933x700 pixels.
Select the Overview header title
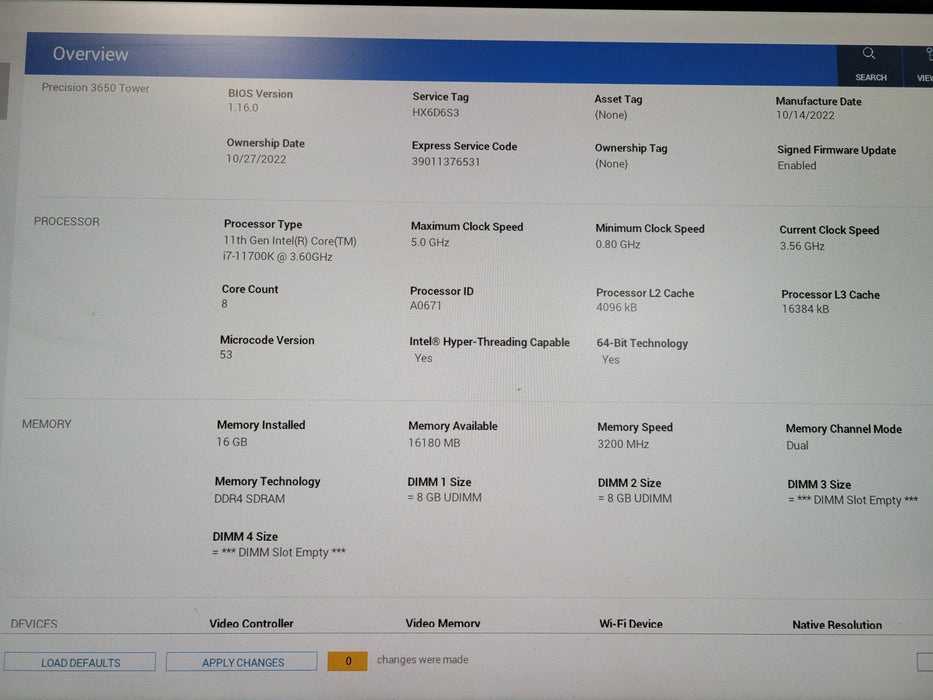point(90,54)
